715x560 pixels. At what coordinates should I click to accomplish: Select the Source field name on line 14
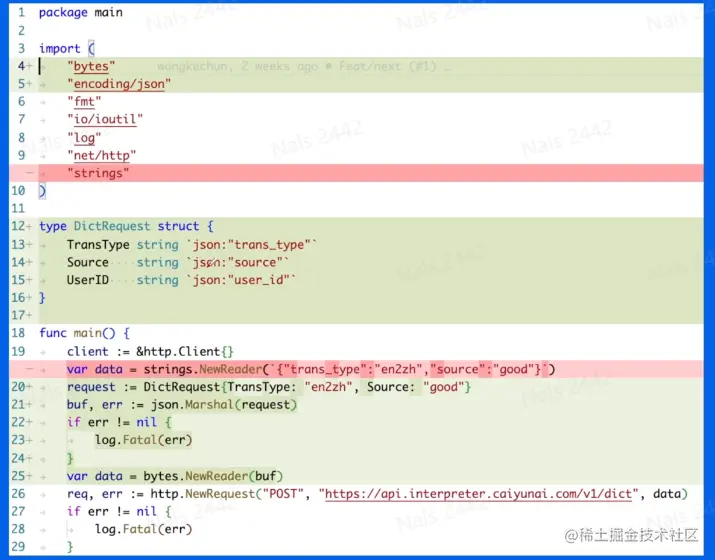88,263
